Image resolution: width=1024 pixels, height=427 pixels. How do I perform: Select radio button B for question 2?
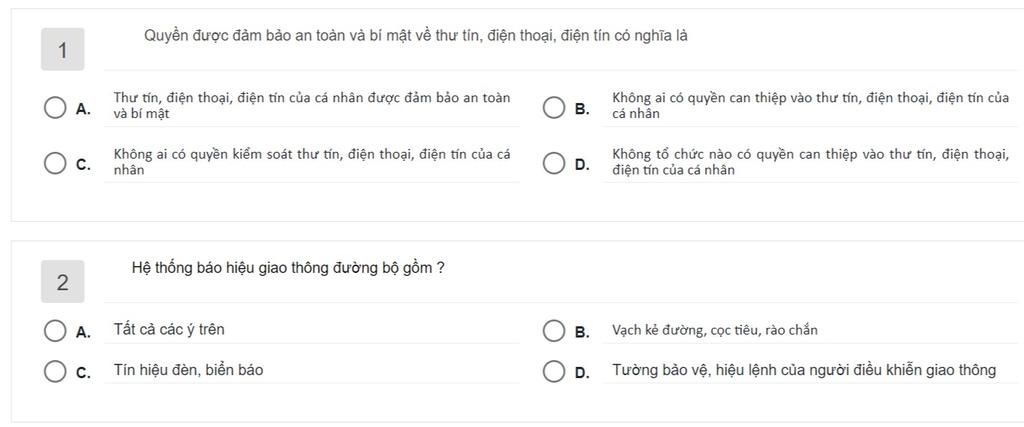pos(554,331)
